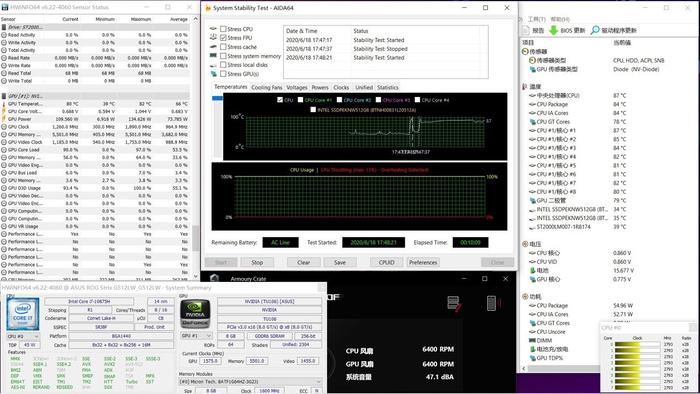Click the Armoury Crate logo in title bar
The image size is (700, 394).
tap(214, 278)
